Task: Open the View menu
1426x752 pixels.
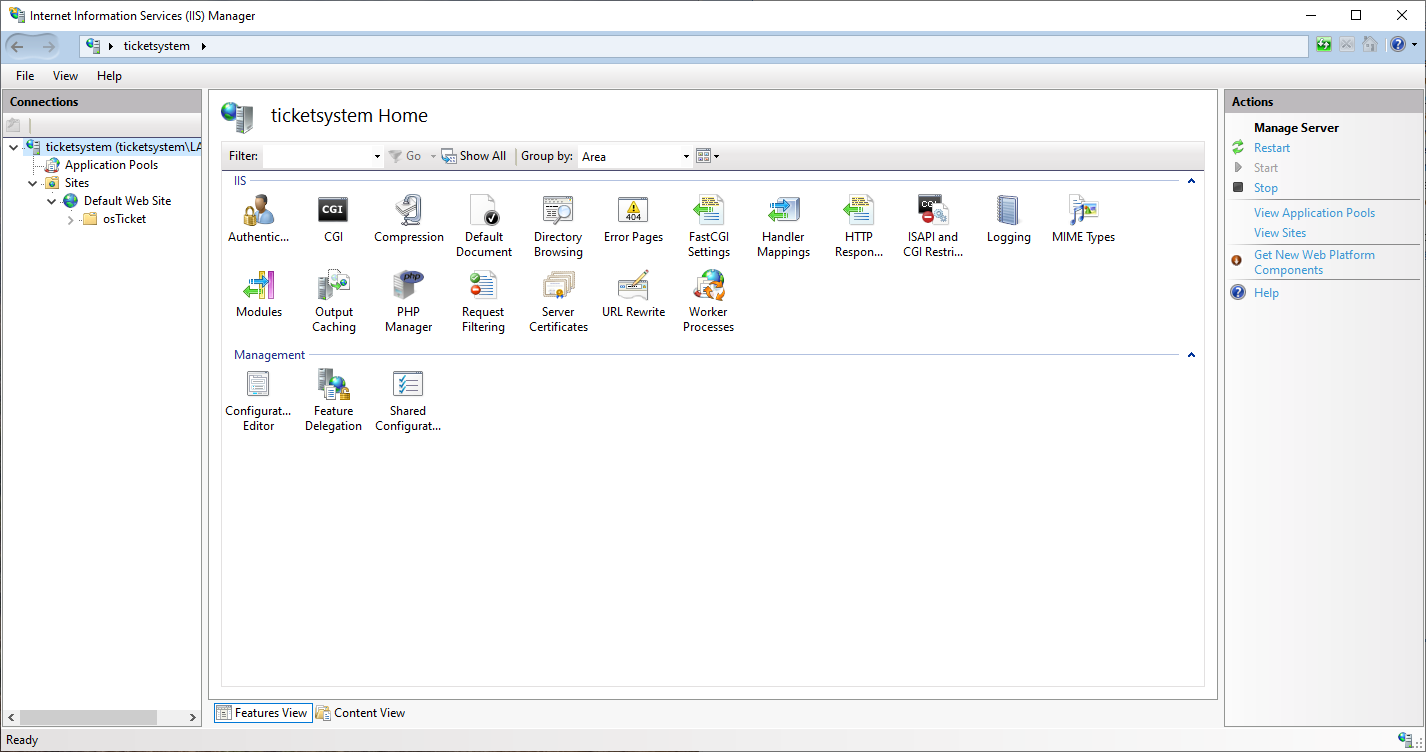Action: (65, 76)
